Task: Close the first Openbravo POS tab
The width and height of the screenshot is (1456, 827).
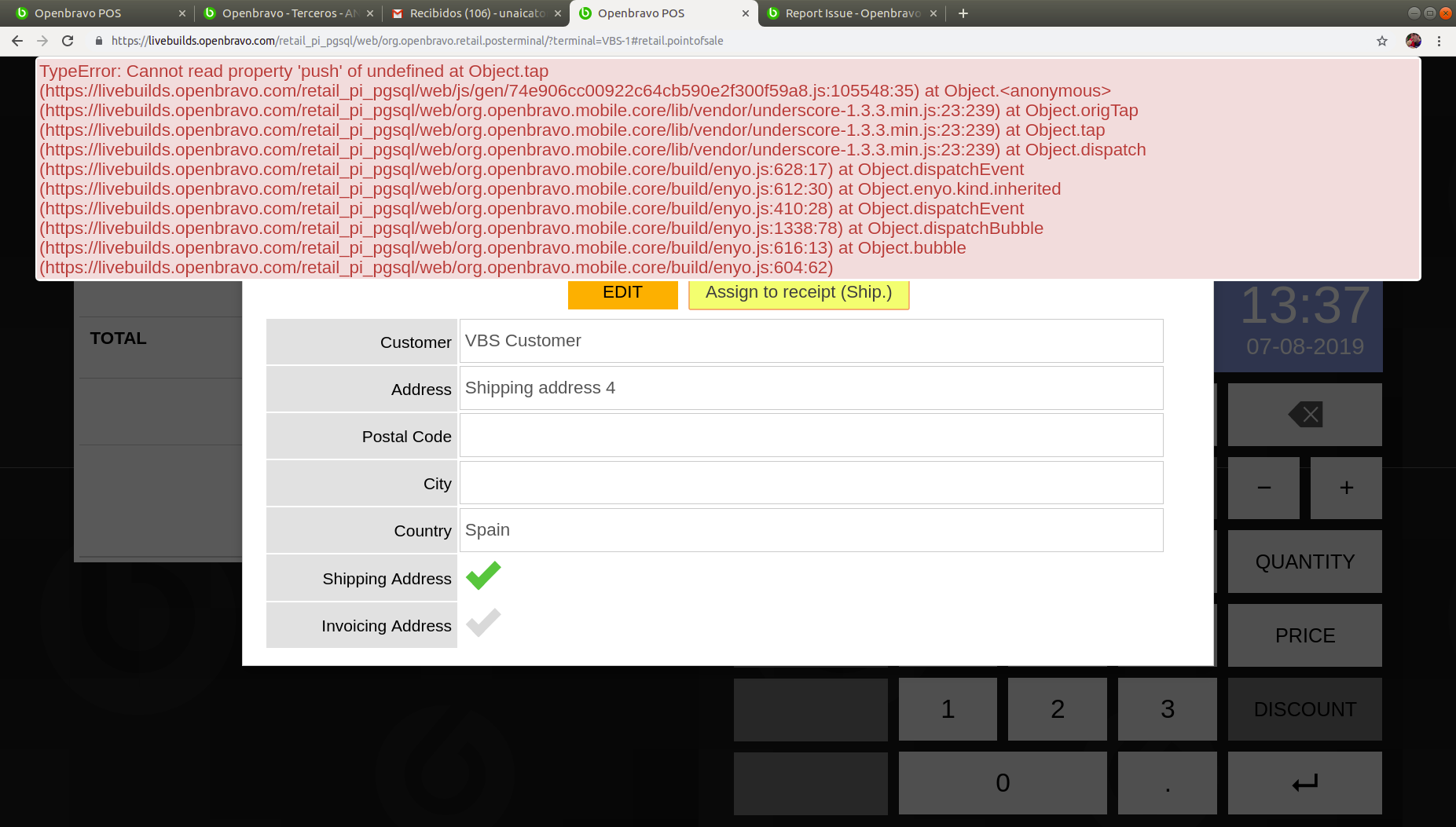Action: [x=182, y=13]
